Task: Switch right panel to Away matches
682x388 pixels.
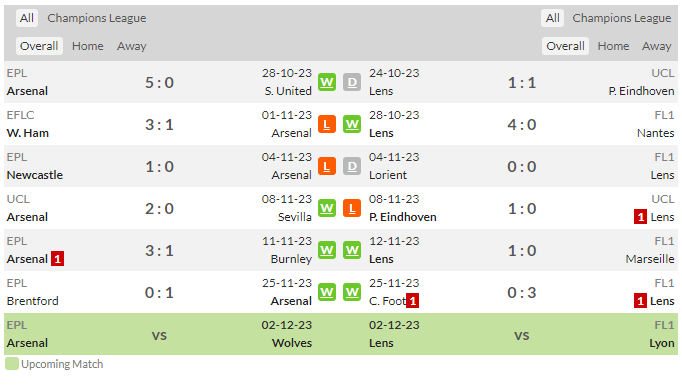Action: (656, 46)
